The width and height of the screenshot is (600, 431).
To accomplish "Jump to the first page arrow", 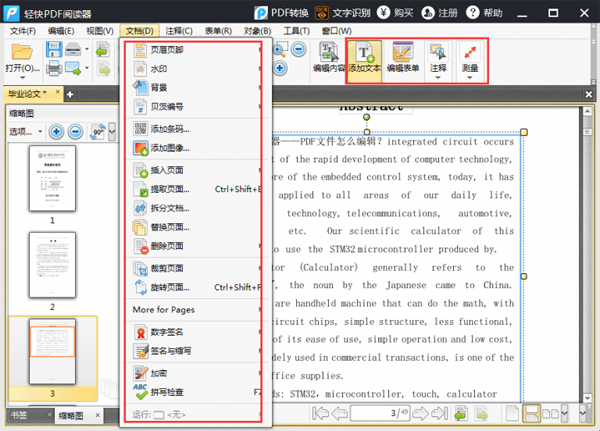I will pyautogui.click(x=320, y=413).
